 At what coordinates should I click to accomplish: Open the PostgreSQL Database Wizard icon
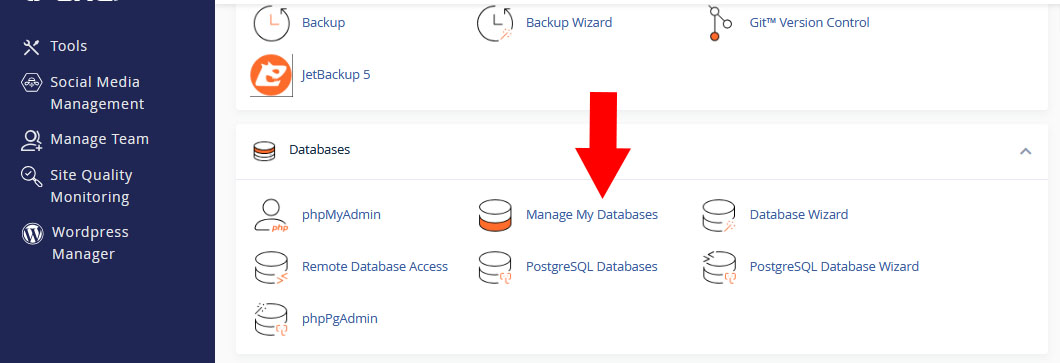point(719,267)
